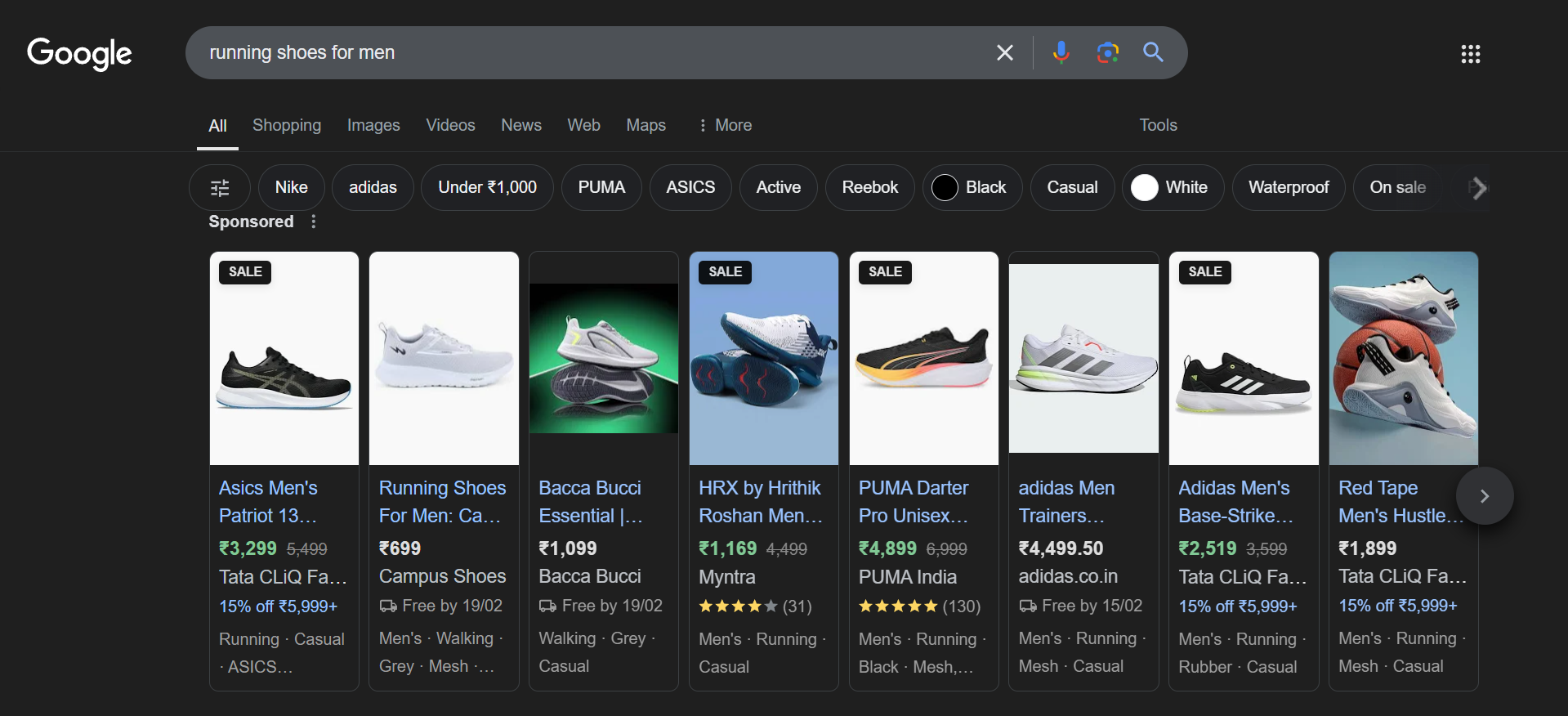Click the adidas.co.in seller name

pos(1068,576)
